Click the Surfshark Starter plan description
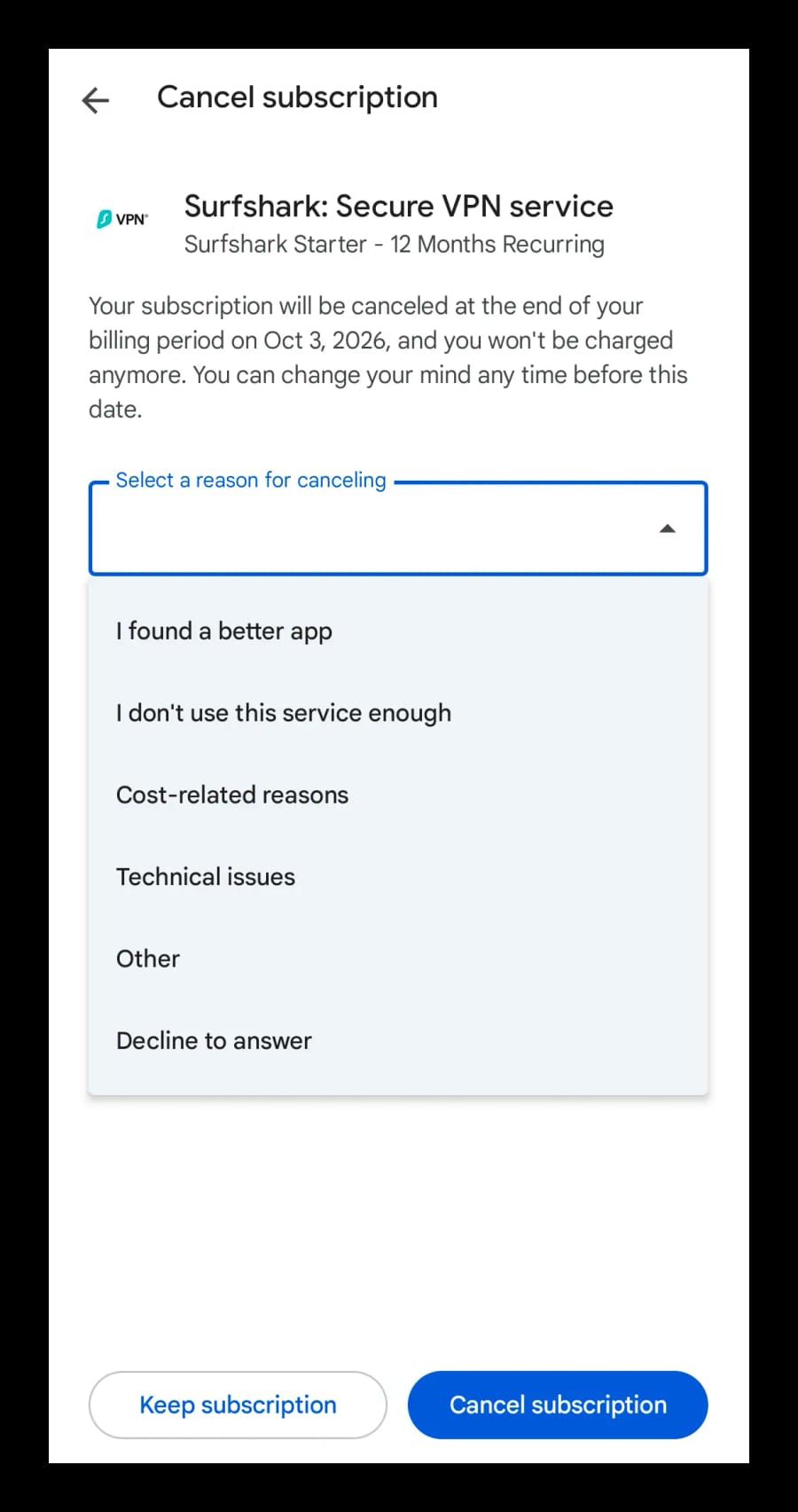Screen dimensions: 798x1512 click(394, 244)
